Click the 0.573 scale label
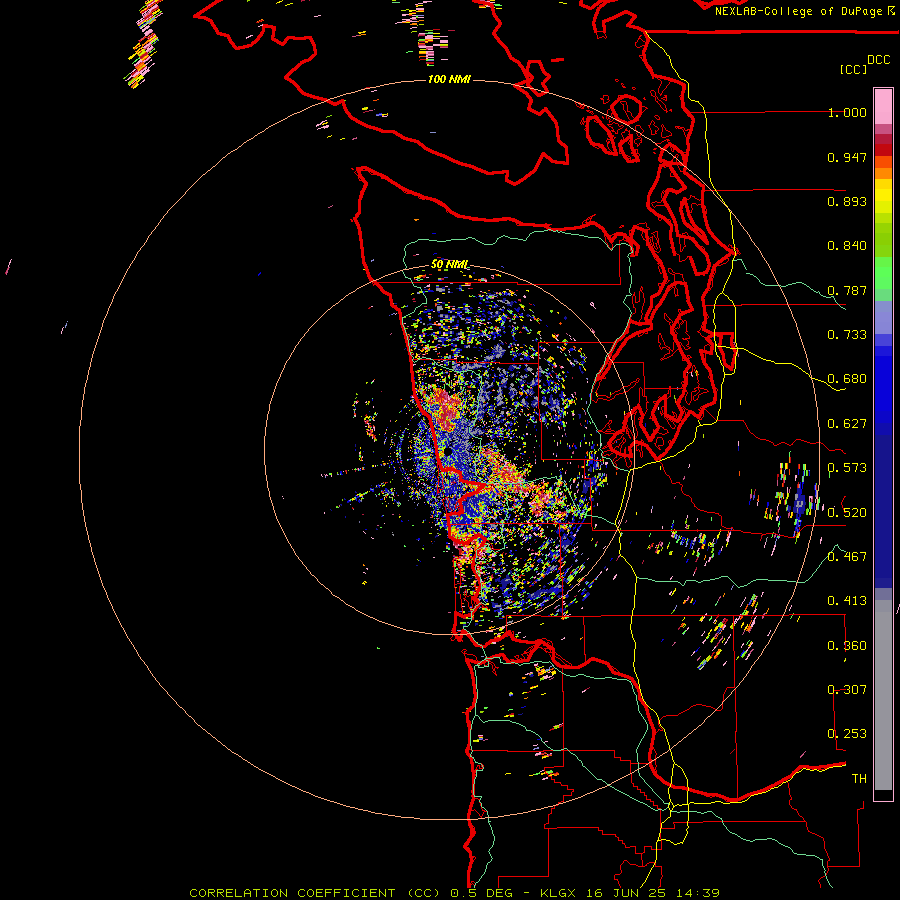 (847, 468)
